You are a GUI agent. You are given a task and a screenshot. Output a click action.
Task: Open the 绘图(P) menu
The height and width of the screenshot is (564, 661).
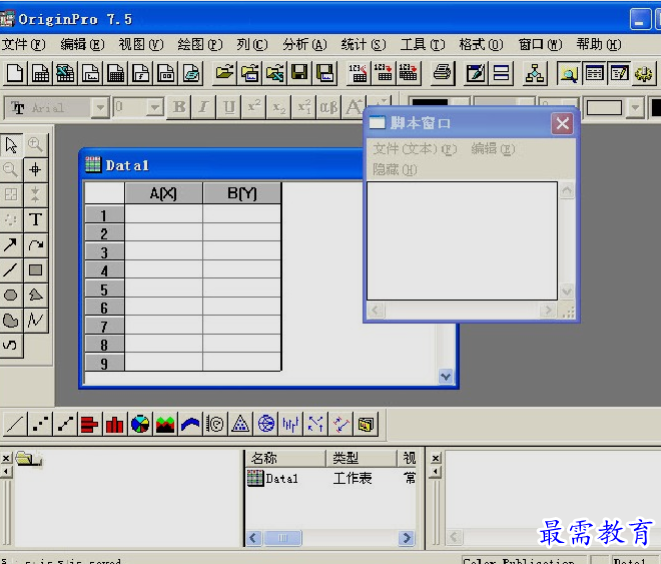[200, 44]
